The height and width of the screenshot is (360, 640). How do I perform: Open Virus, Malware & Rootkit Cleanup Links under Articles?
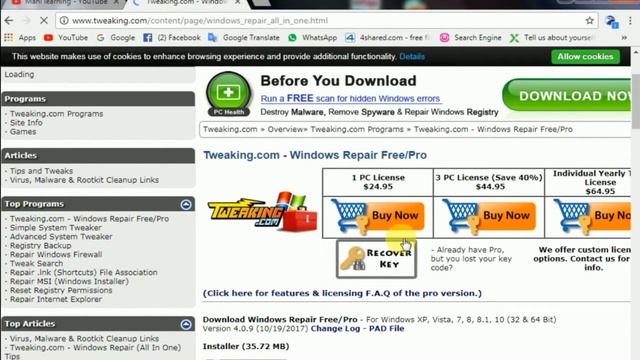84,180
